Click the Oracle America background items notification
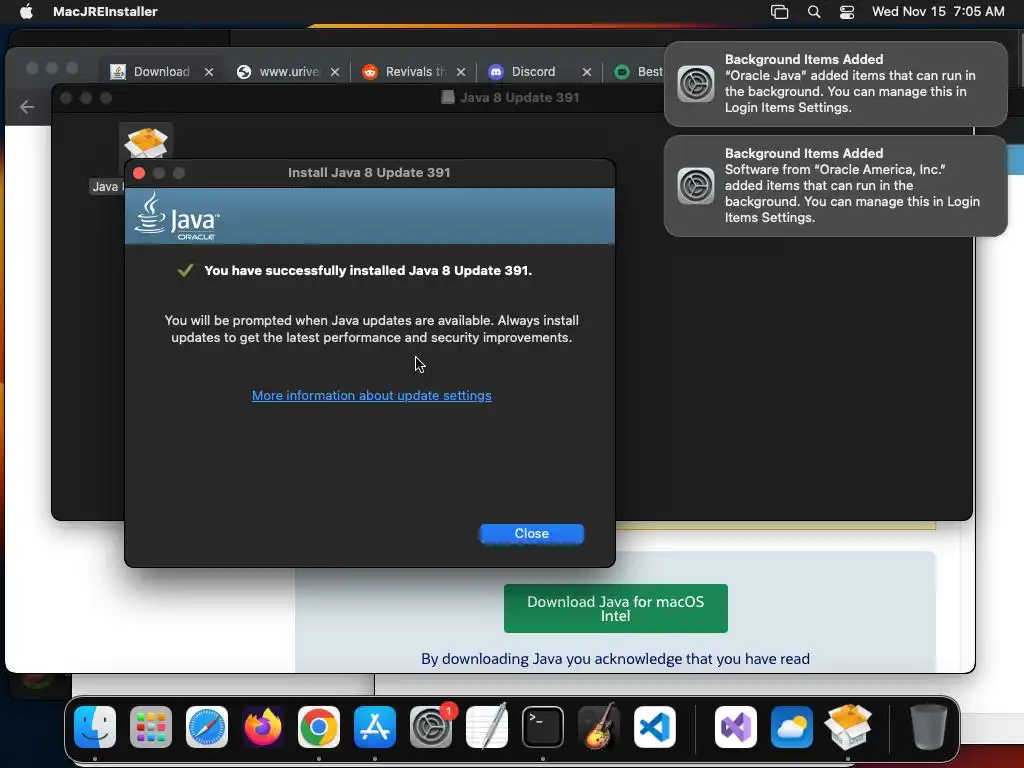The height and width of the screenshot is (768, 1024). (x=835, y=185)
